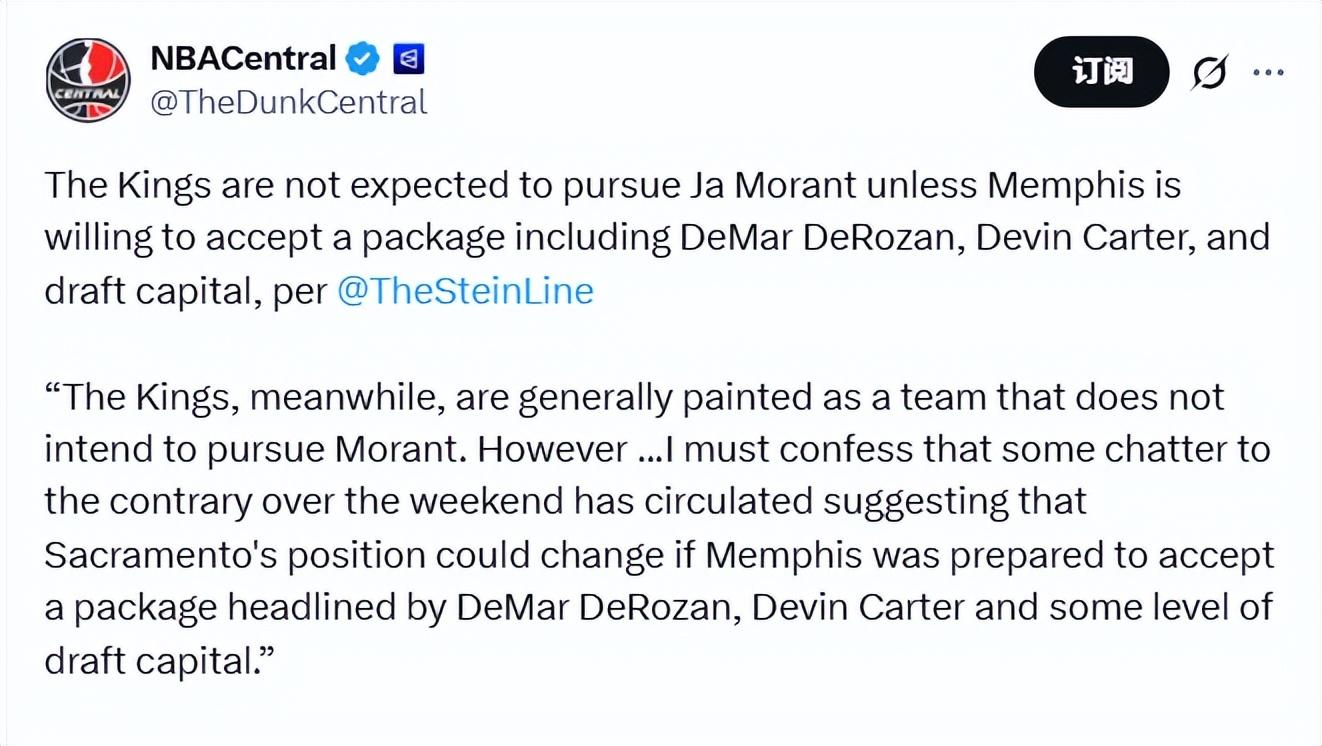The height and width of the screenshot is (746, 1322).
Task: Click the square affiliate badge beside the checkmark
Action: point(408,60)
